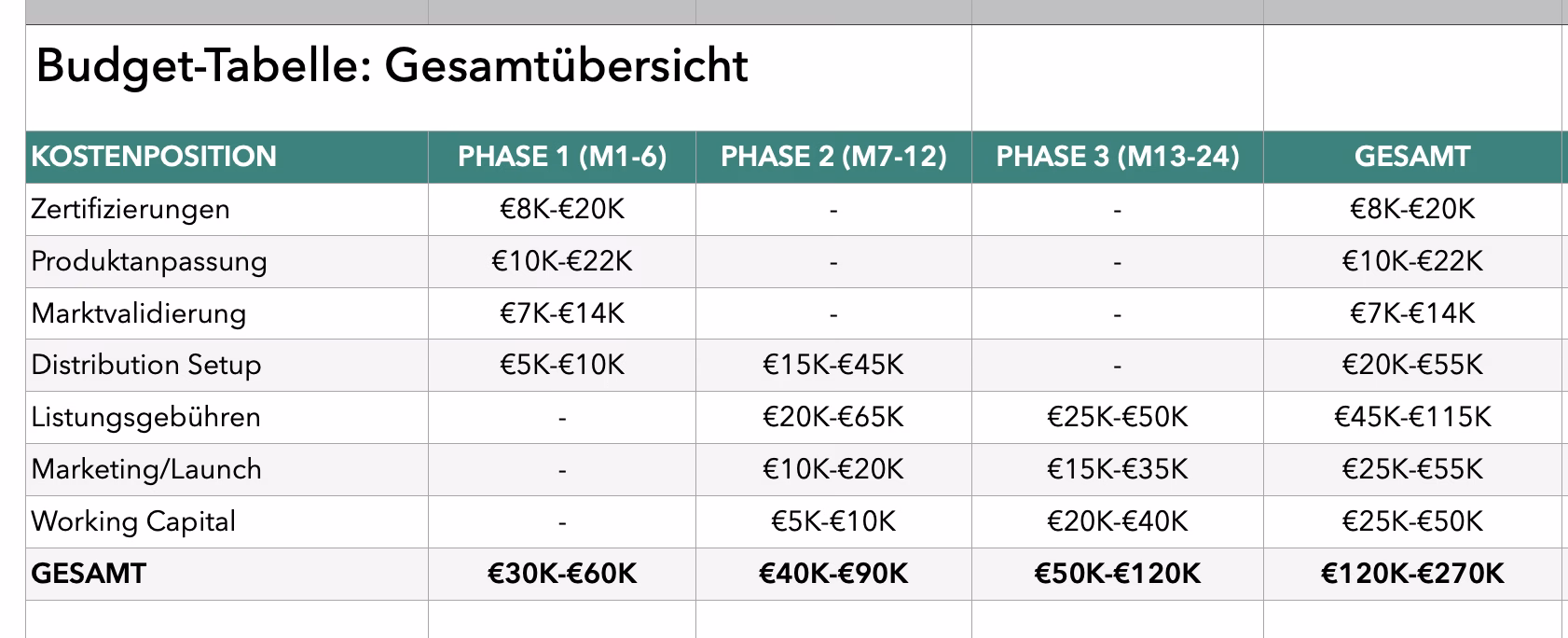The height and width of the screenshot is (638, 1568).
Task: Select the Zertifizierungen row label cell
Action: 131,209
